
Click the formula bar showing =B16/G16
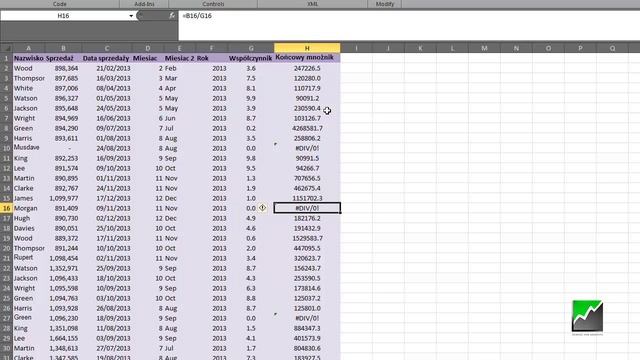(409, 25)
